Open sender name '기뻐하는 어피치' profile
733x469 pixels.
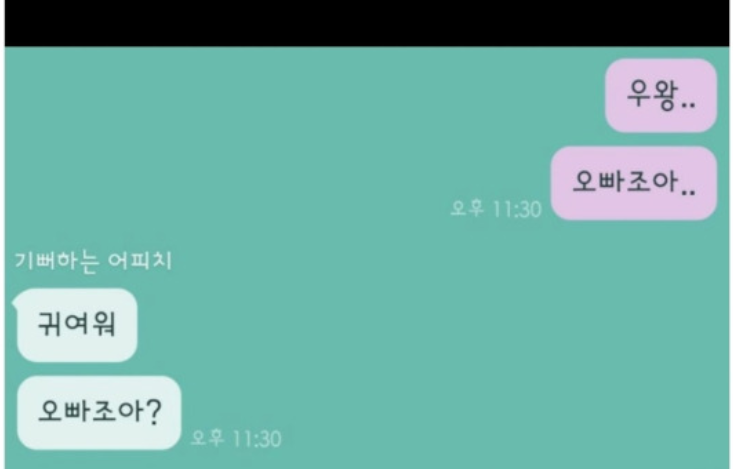[x=93, y=261]
